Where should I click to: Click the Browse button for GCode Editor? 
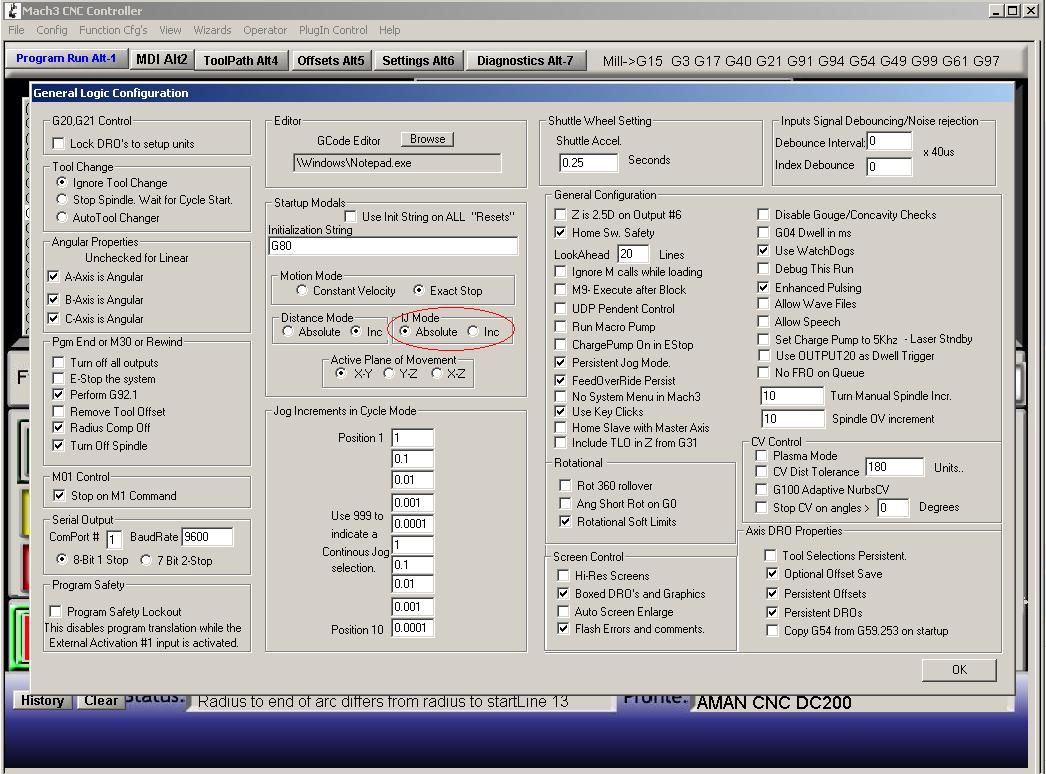tap(428, 139)
